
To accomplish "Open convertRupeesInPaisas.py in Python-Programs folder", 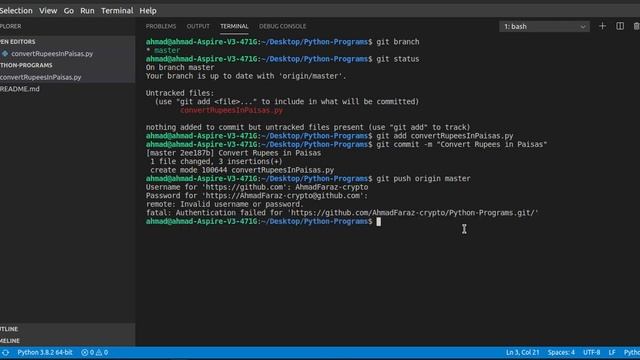I will pyautogui.click(x=41, y=77).
